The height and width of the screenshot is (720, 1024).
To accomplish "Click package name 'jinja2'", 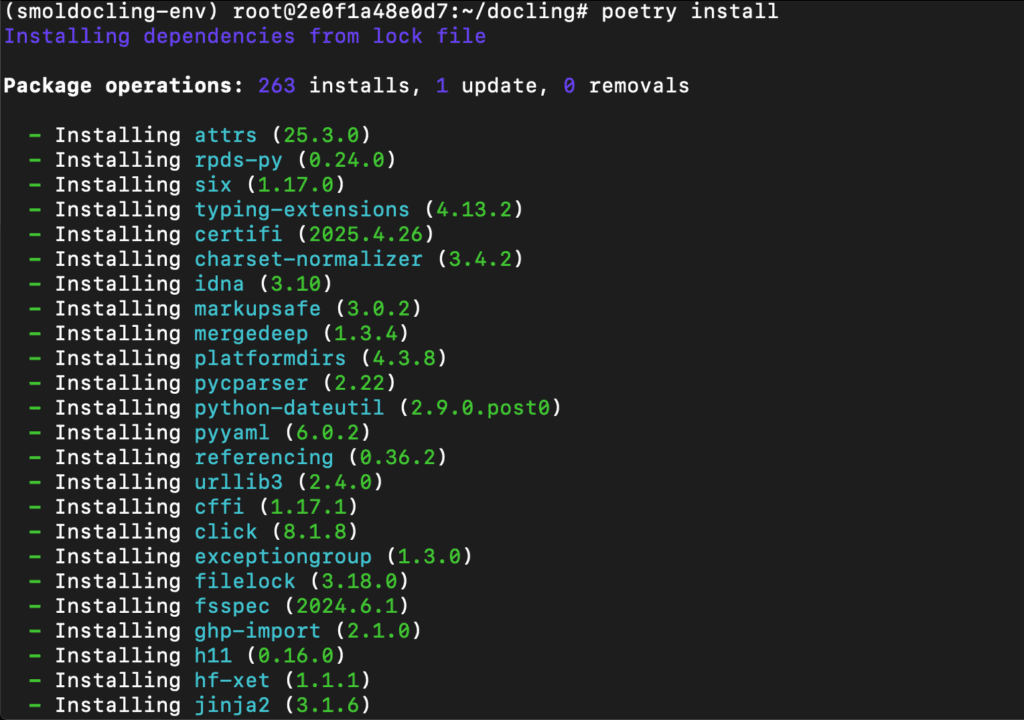I will (232, 705).
